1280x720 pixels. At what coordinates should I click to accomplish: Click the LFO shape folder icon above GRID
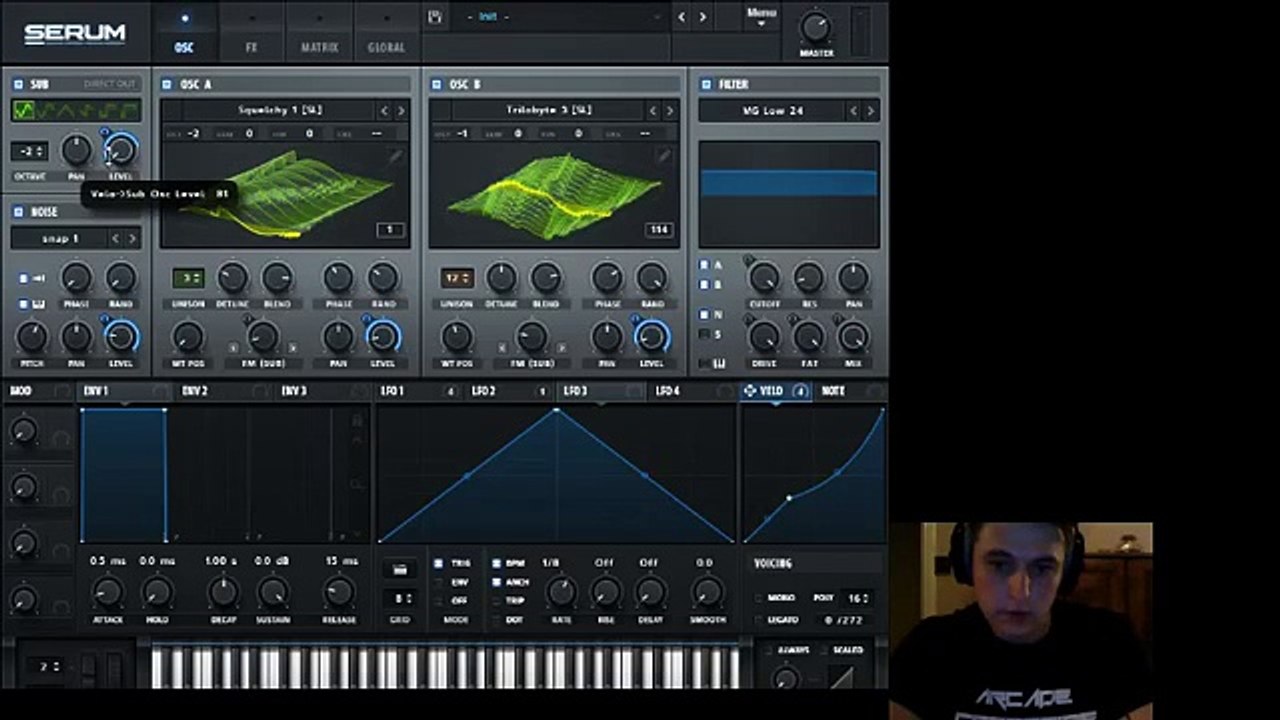pyautogui.click(x=400, y=570)
